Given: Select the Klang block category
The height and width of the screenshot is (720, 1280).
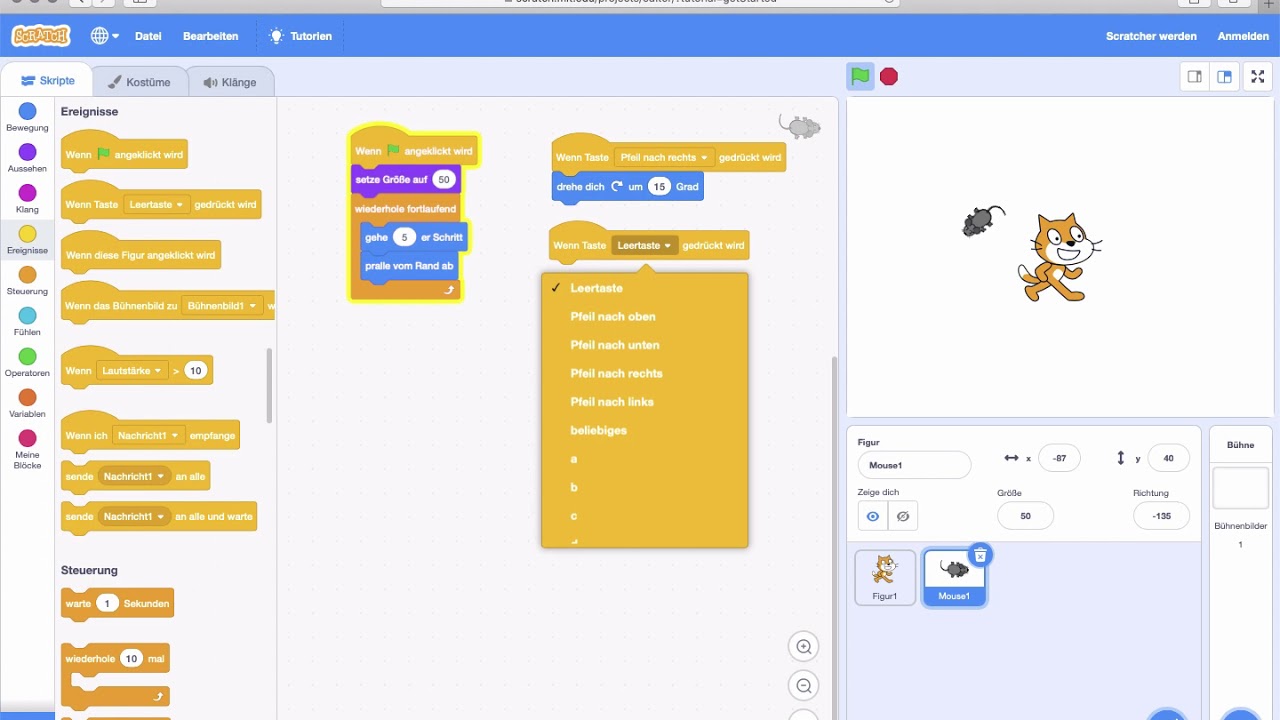Looking at the screenshot, I should (x=27, y=199).
